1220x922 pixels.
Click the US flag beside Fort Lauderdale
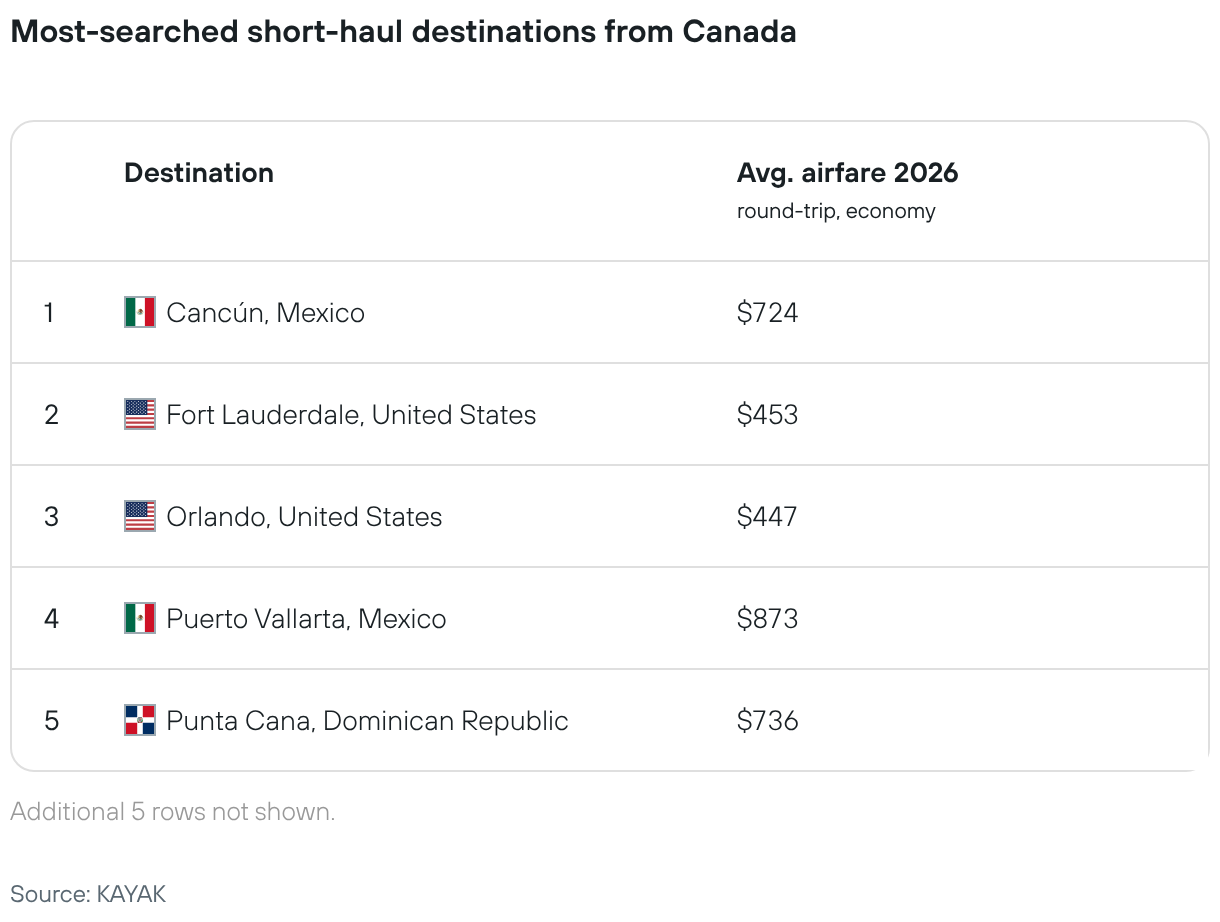click(x=140, y=415)
